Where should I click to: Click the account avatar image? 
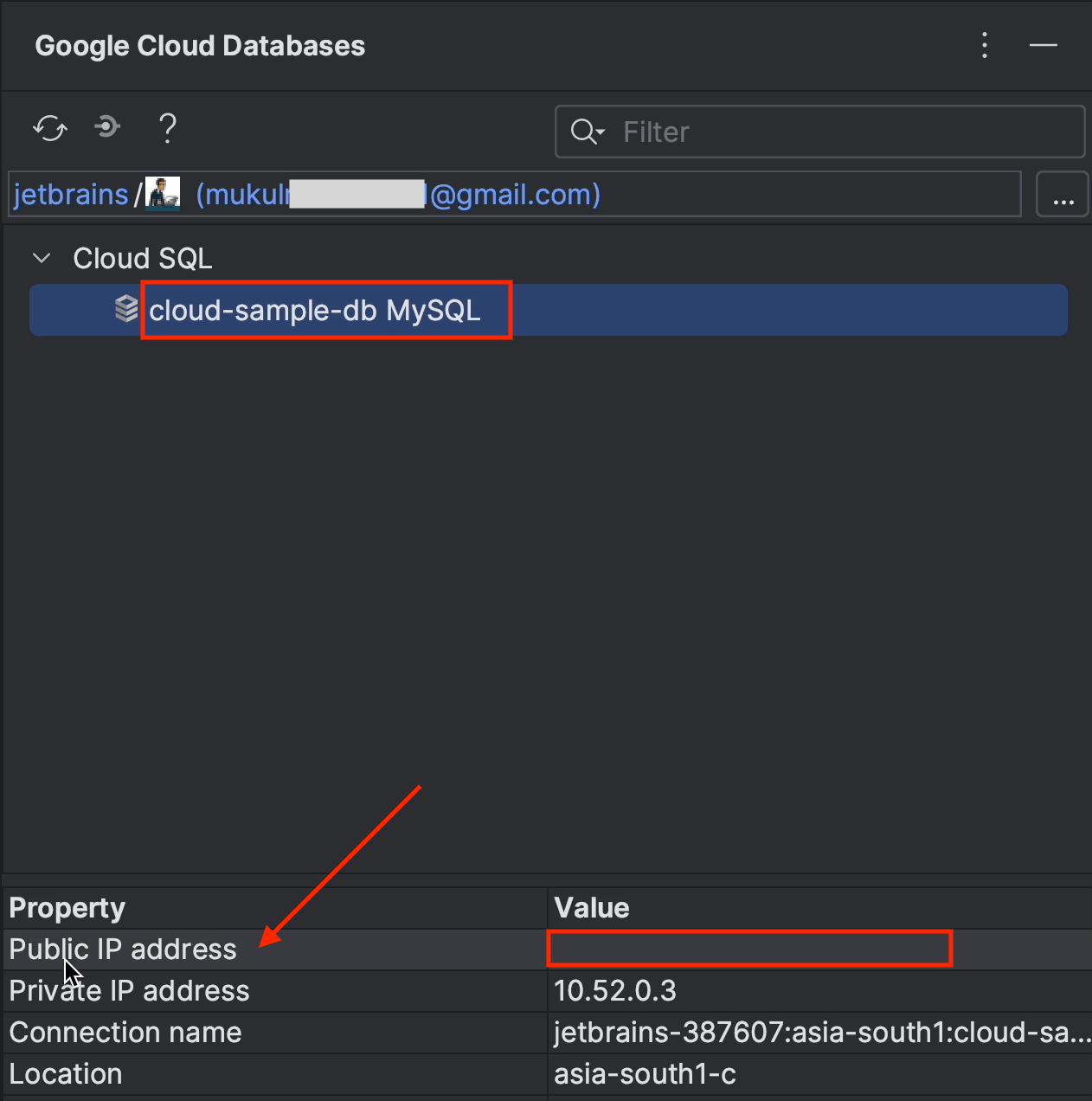[x=163, y=194]
